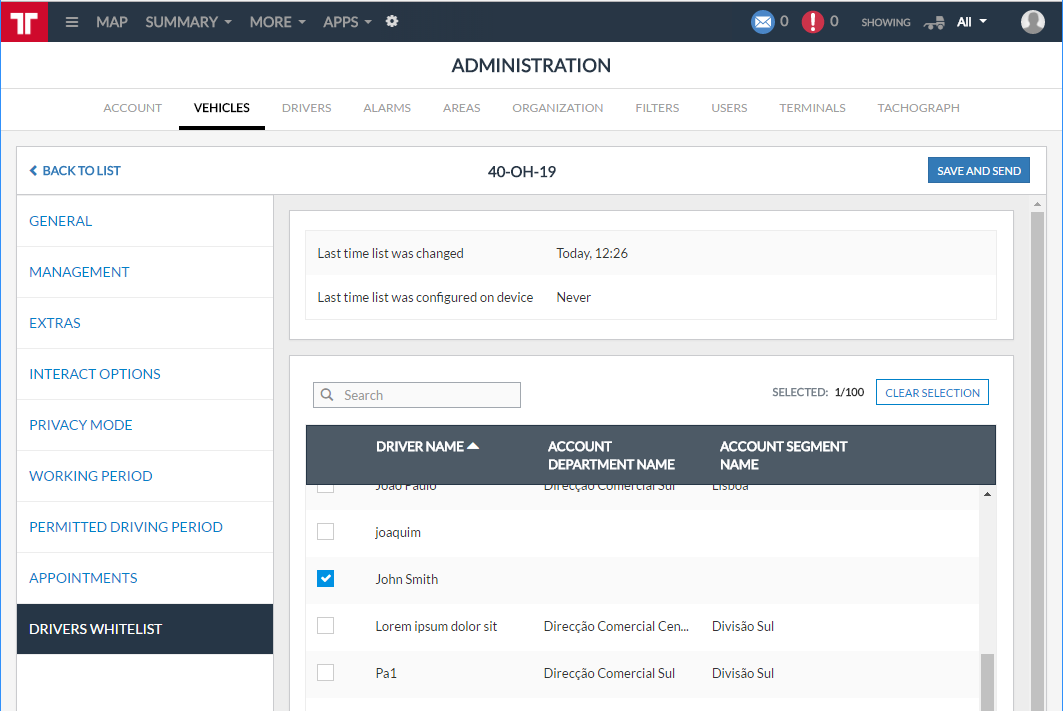This screenshot has height=711, width=1063.
Task: Open the Permitted Driving Period section
Action: pos(126,527)
